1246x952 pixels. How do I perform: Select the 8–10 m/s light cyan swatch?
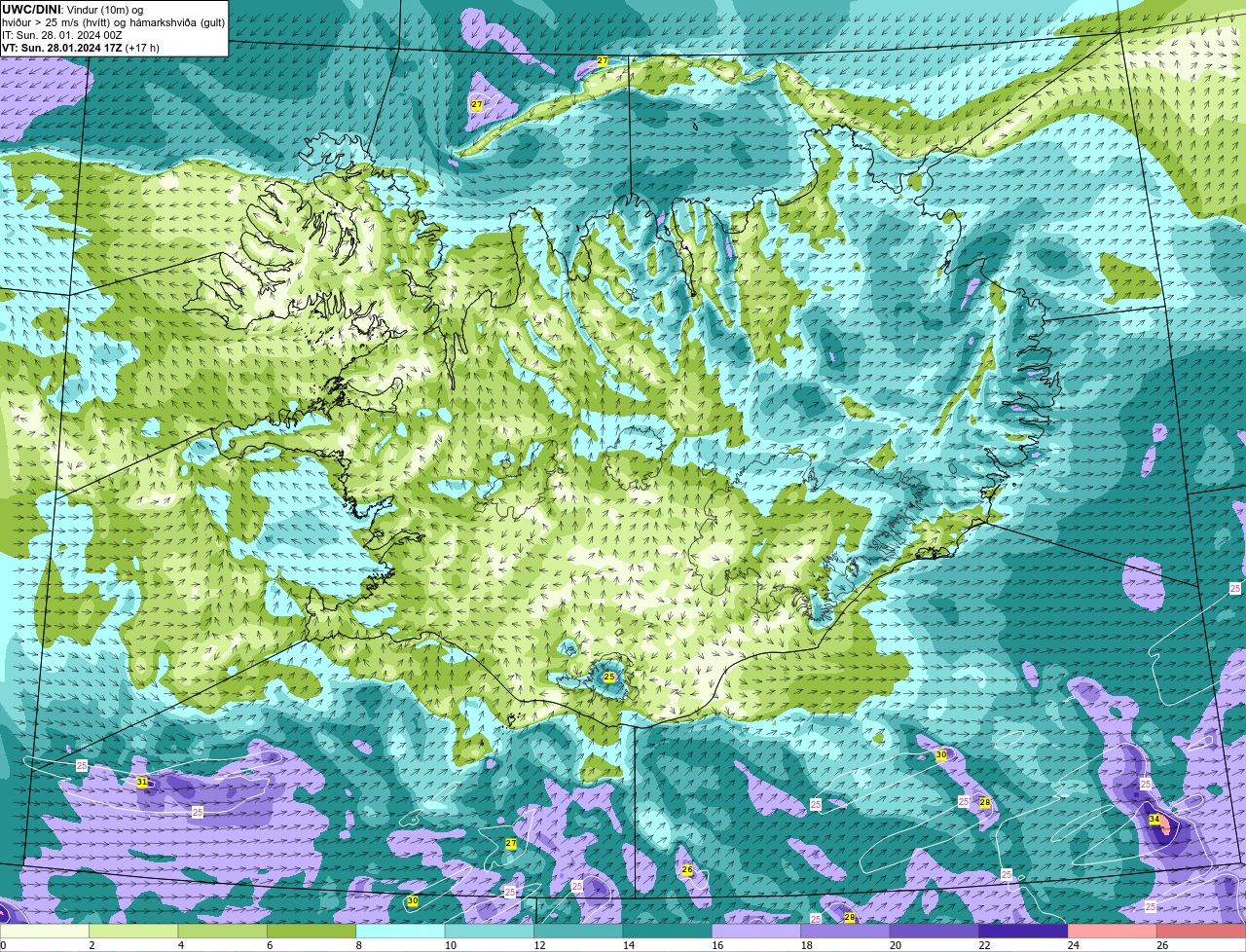[400, 931]
